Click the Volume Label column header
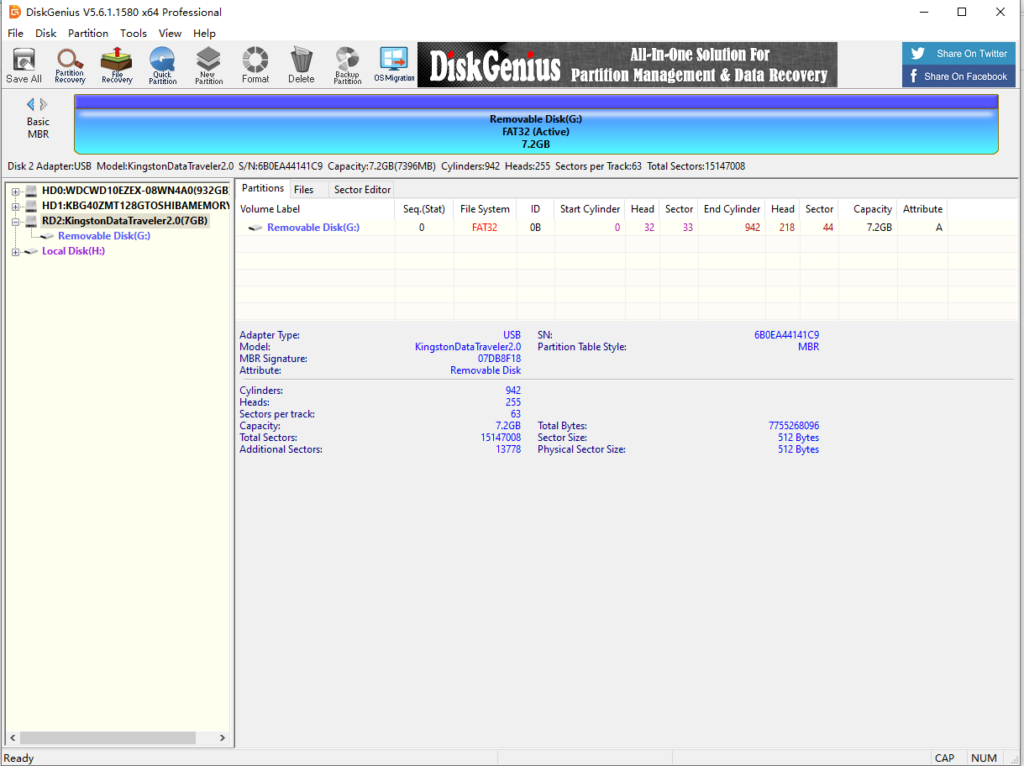The image size is (1024, 766). tap(315, 209)
